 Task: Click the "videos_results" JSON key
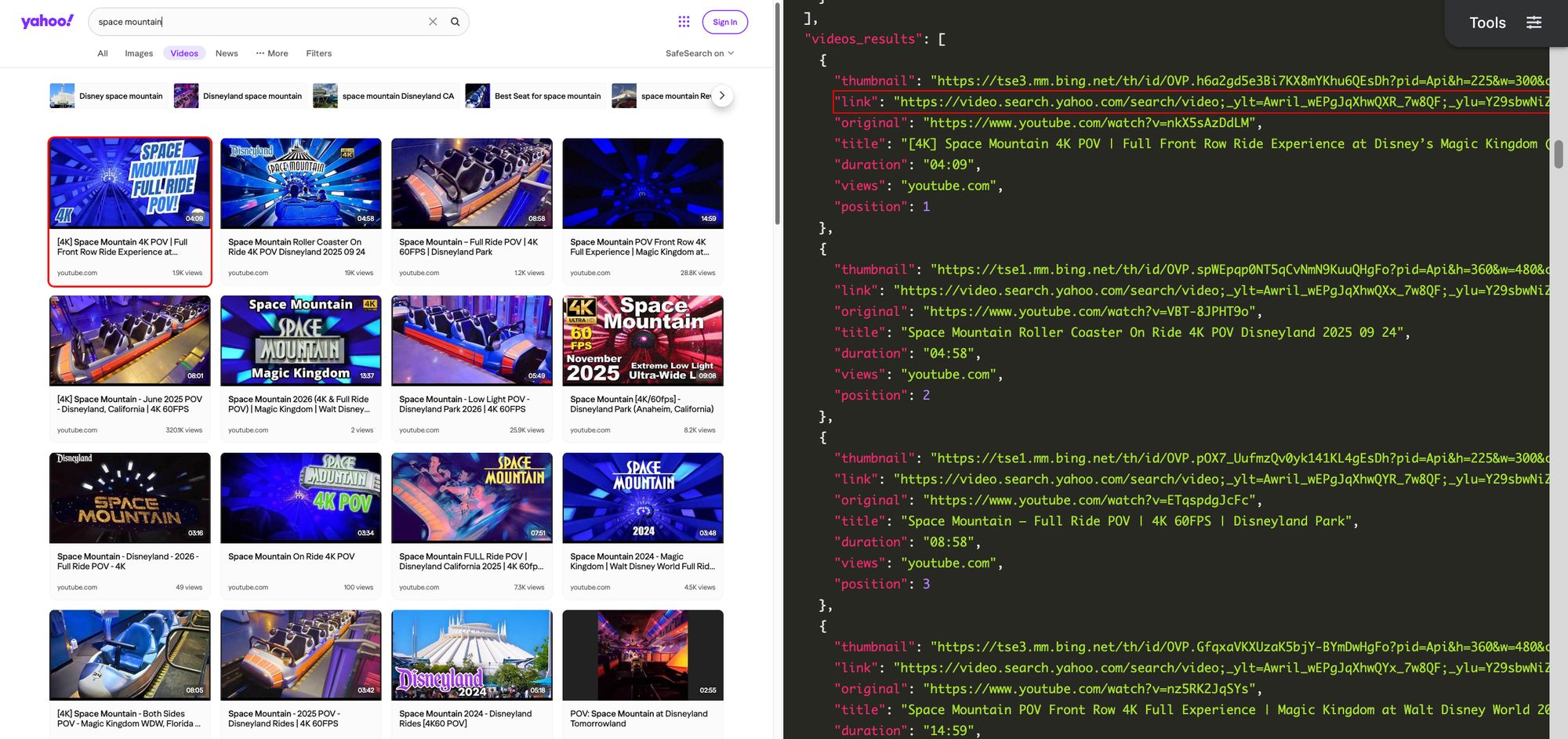click(x=863, y=39)
